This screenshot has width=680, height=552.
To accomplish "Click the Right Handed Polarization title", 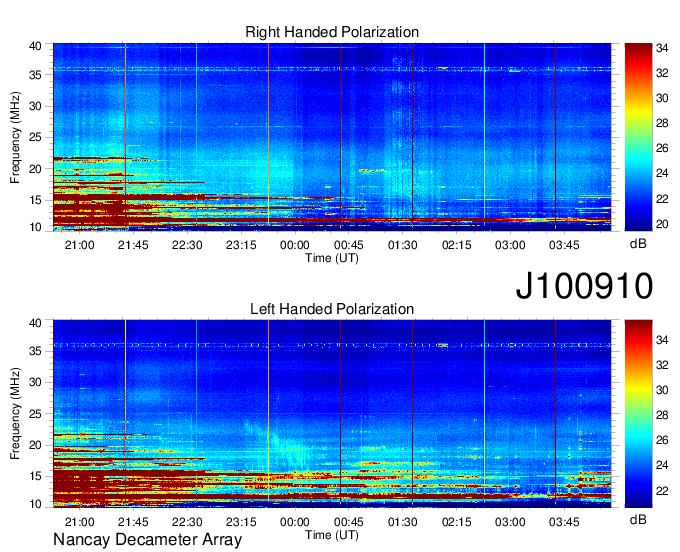I will pos(332,32).
